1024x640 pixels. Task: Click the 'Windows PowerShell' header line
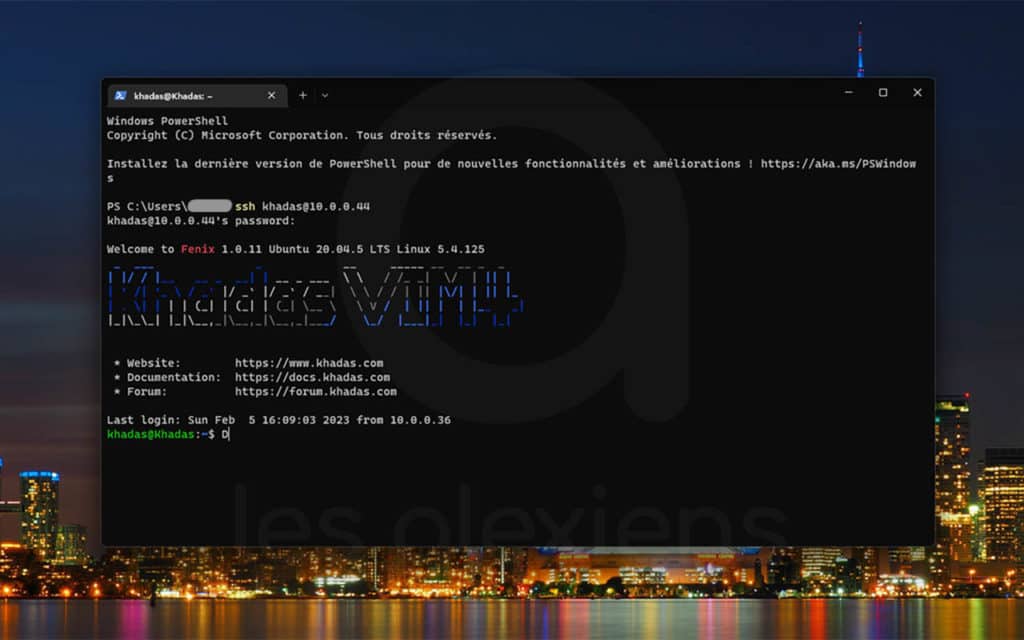[x=167, y=121]
